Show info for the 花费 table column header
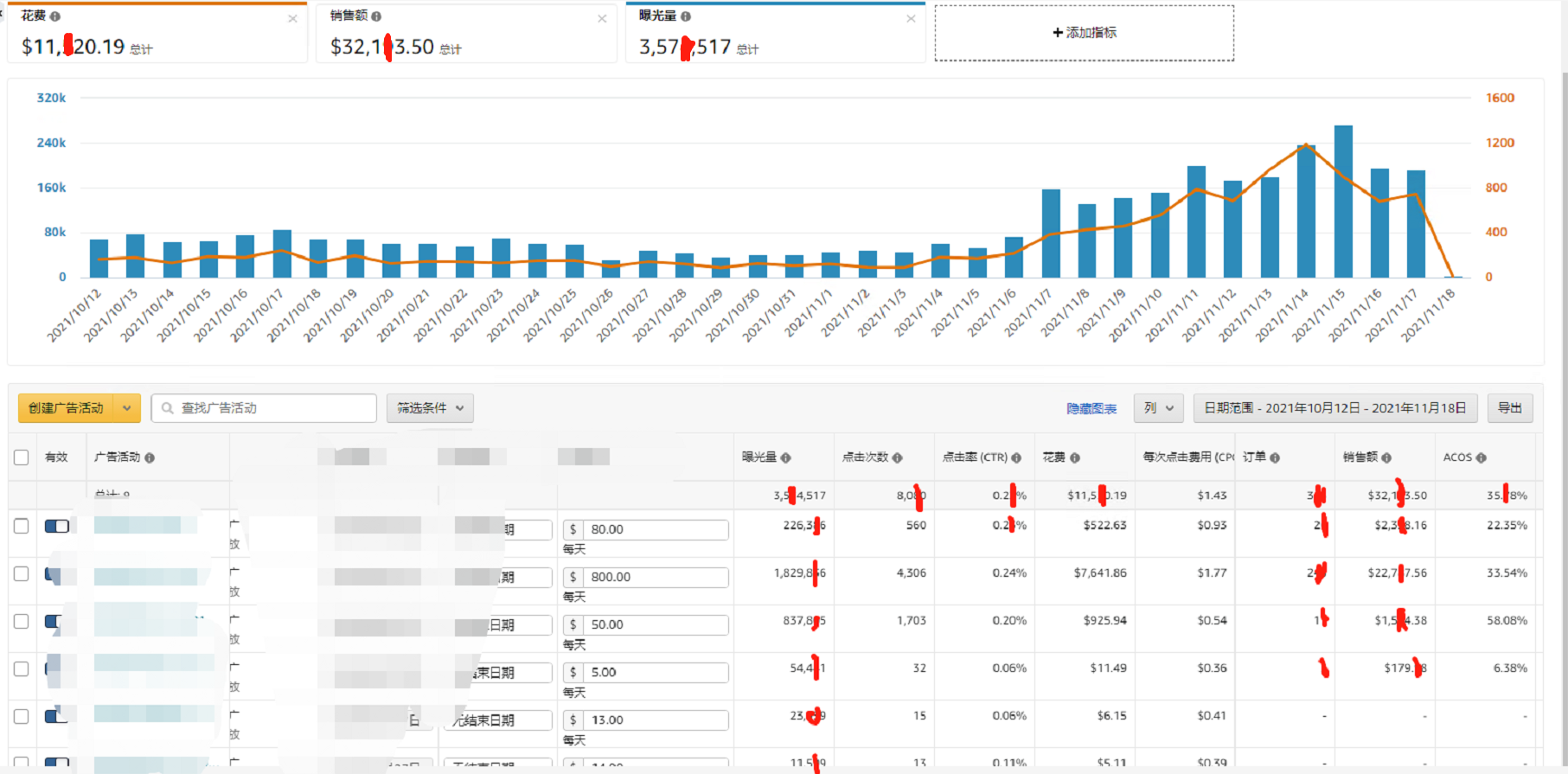1568x774 pixels. tap(1074, 457)
